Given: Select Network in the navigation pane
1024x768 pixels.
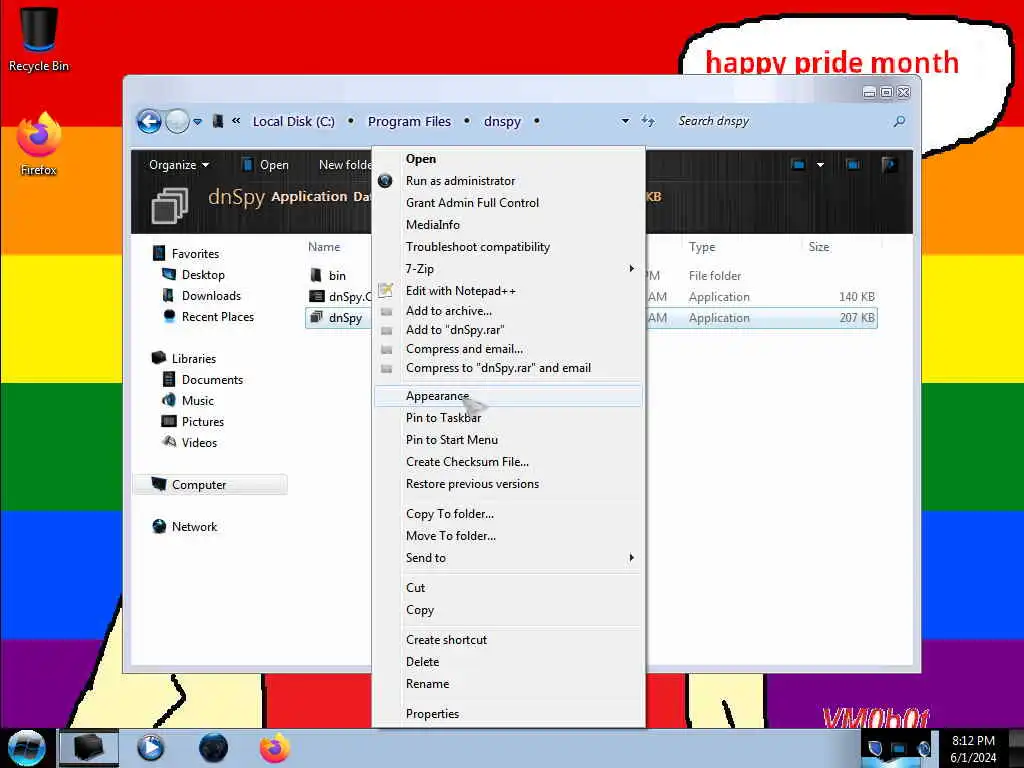Looking at the screenshot, I should click(194, 526).
